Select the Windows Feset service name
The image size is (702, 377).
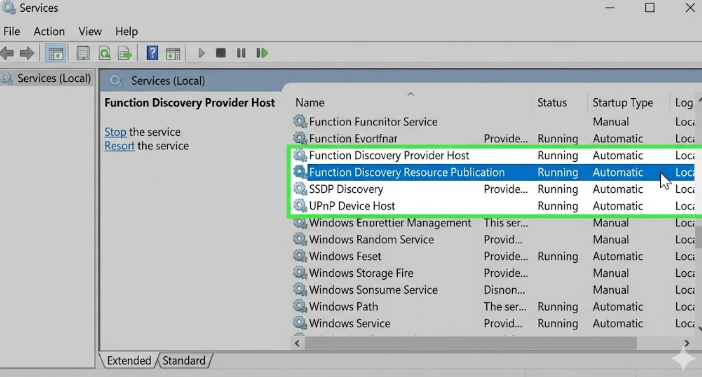tap(345, 256)
